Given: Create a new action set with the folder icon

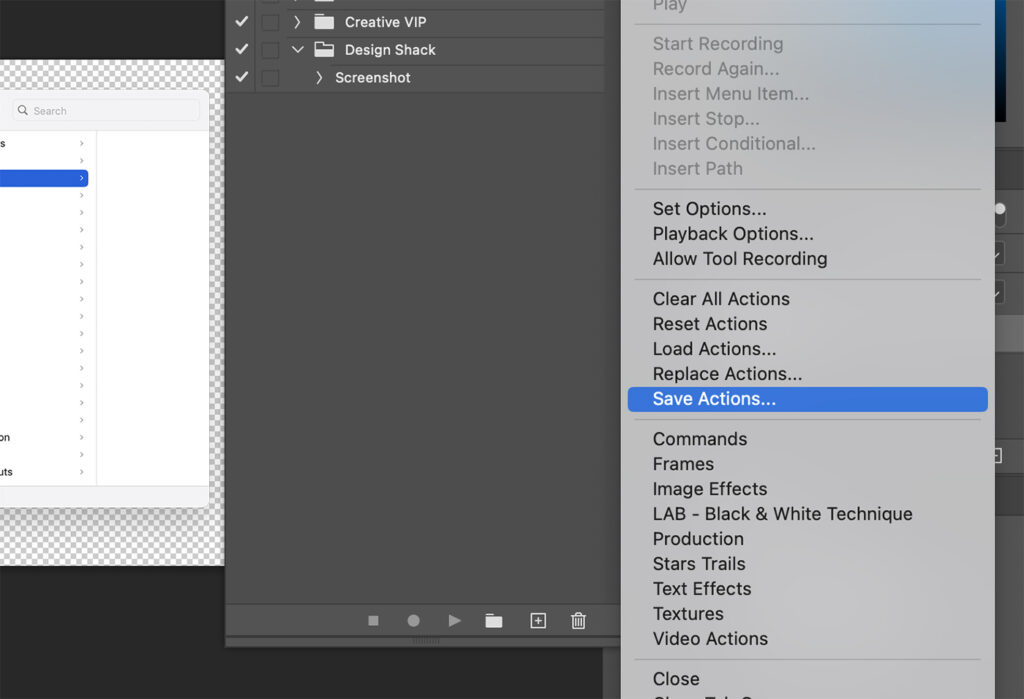Looking at the screenshot, I should pos(493,620).
